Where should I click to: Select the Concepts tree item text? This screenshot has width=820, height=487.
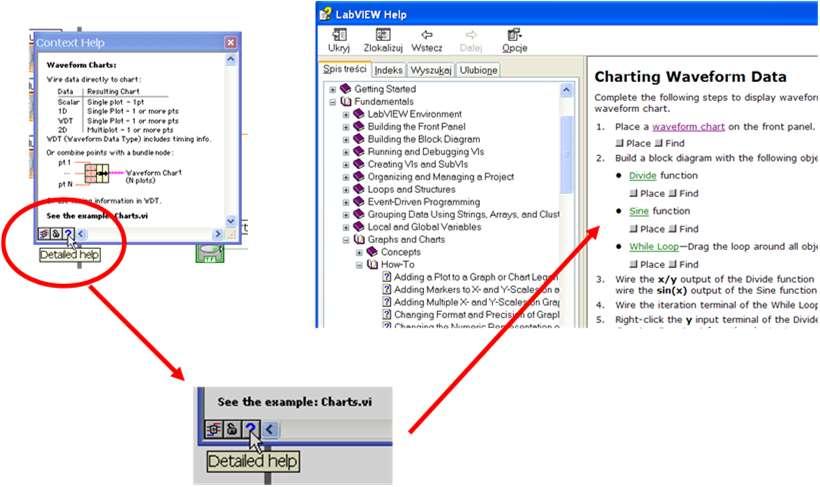[x=401, y=252]
